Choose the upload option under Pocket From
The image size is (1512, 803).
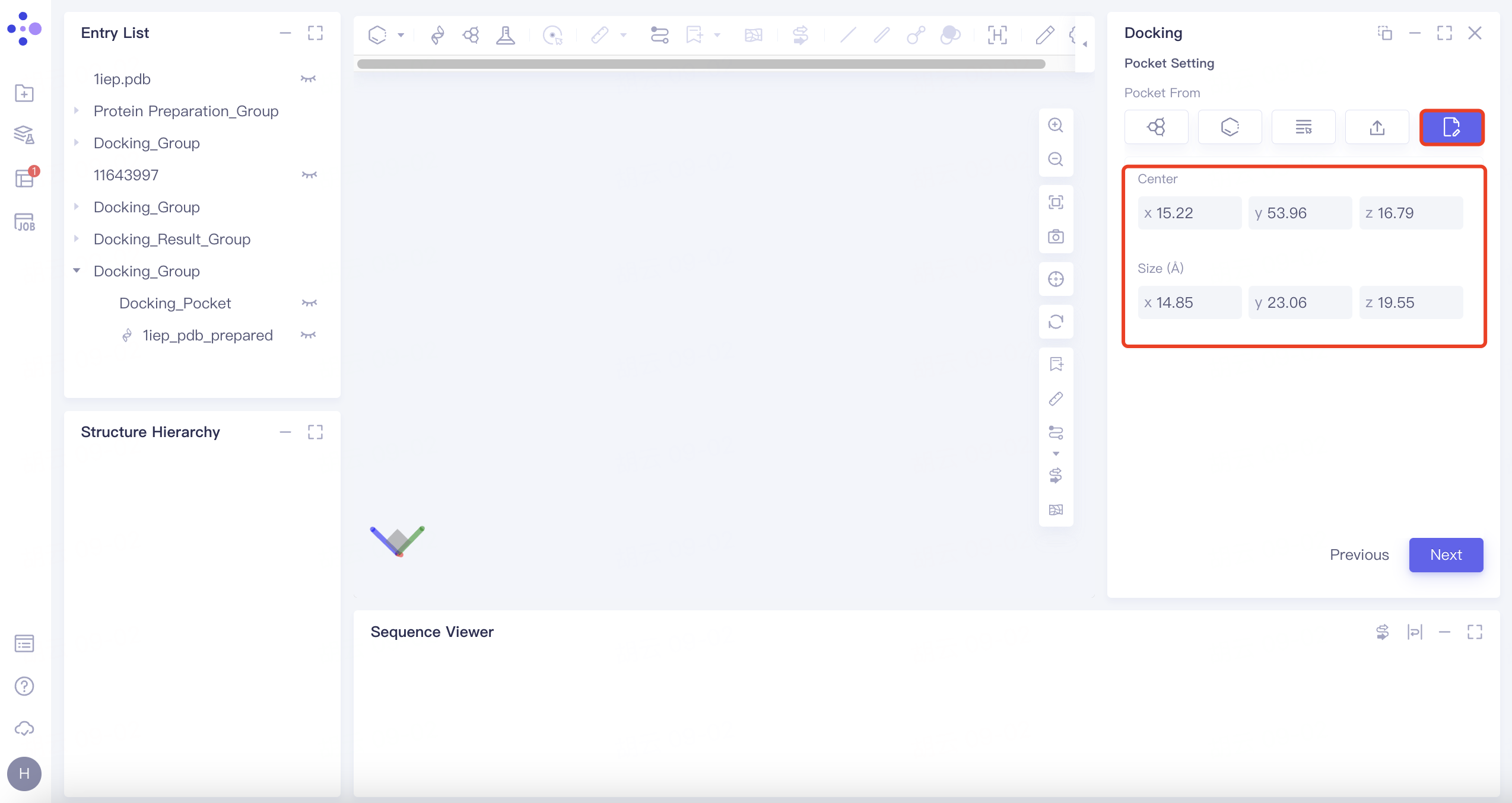(1377, 126)
